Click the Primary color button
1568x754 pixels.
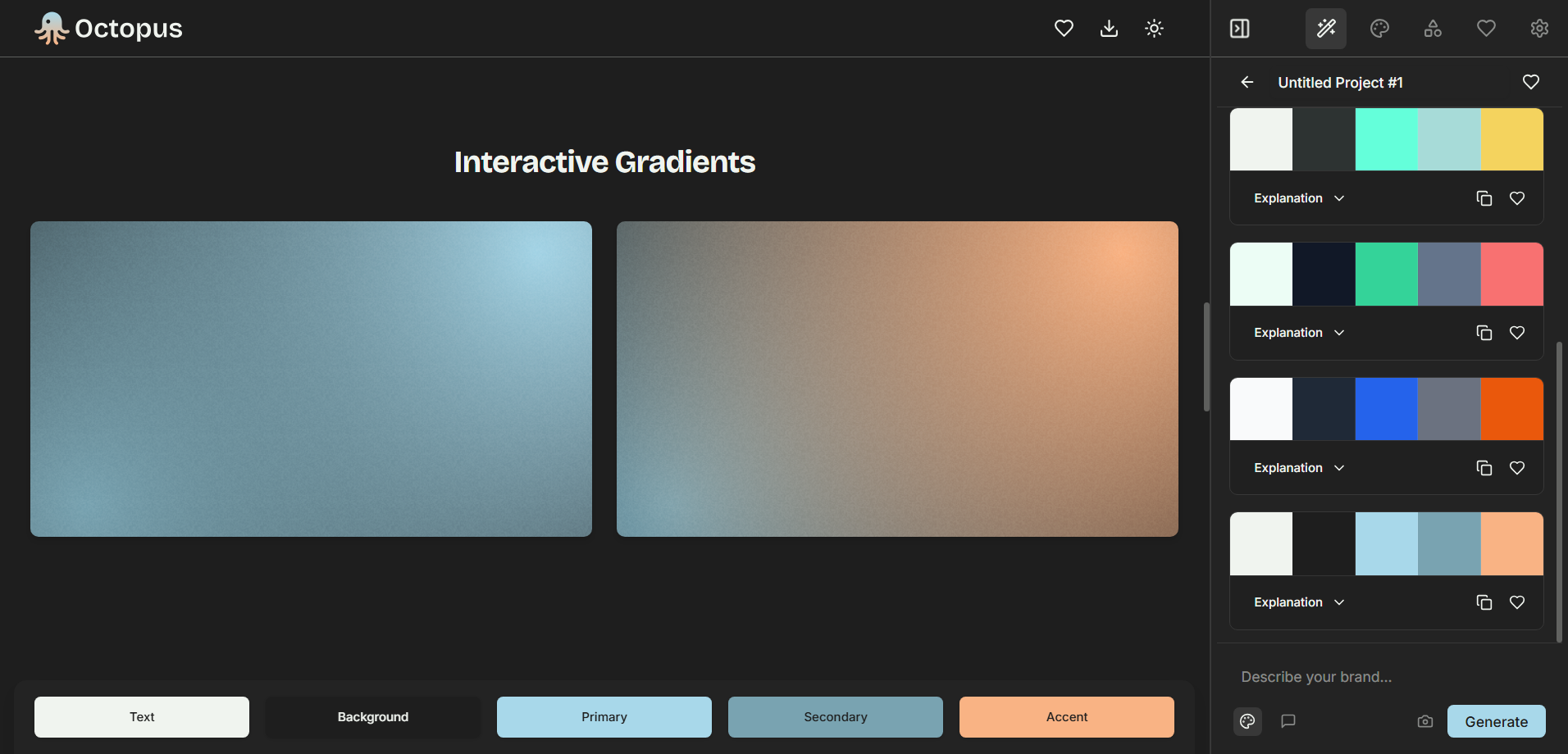coord(604,717)
